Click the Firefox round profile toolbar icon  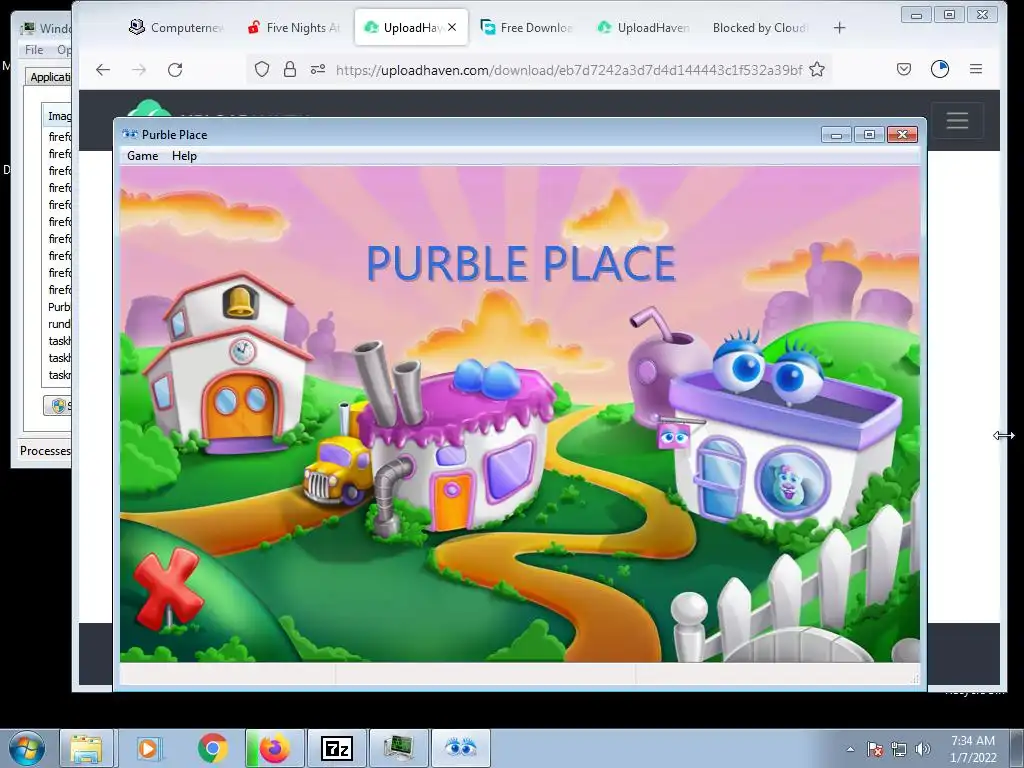(940, 69)
